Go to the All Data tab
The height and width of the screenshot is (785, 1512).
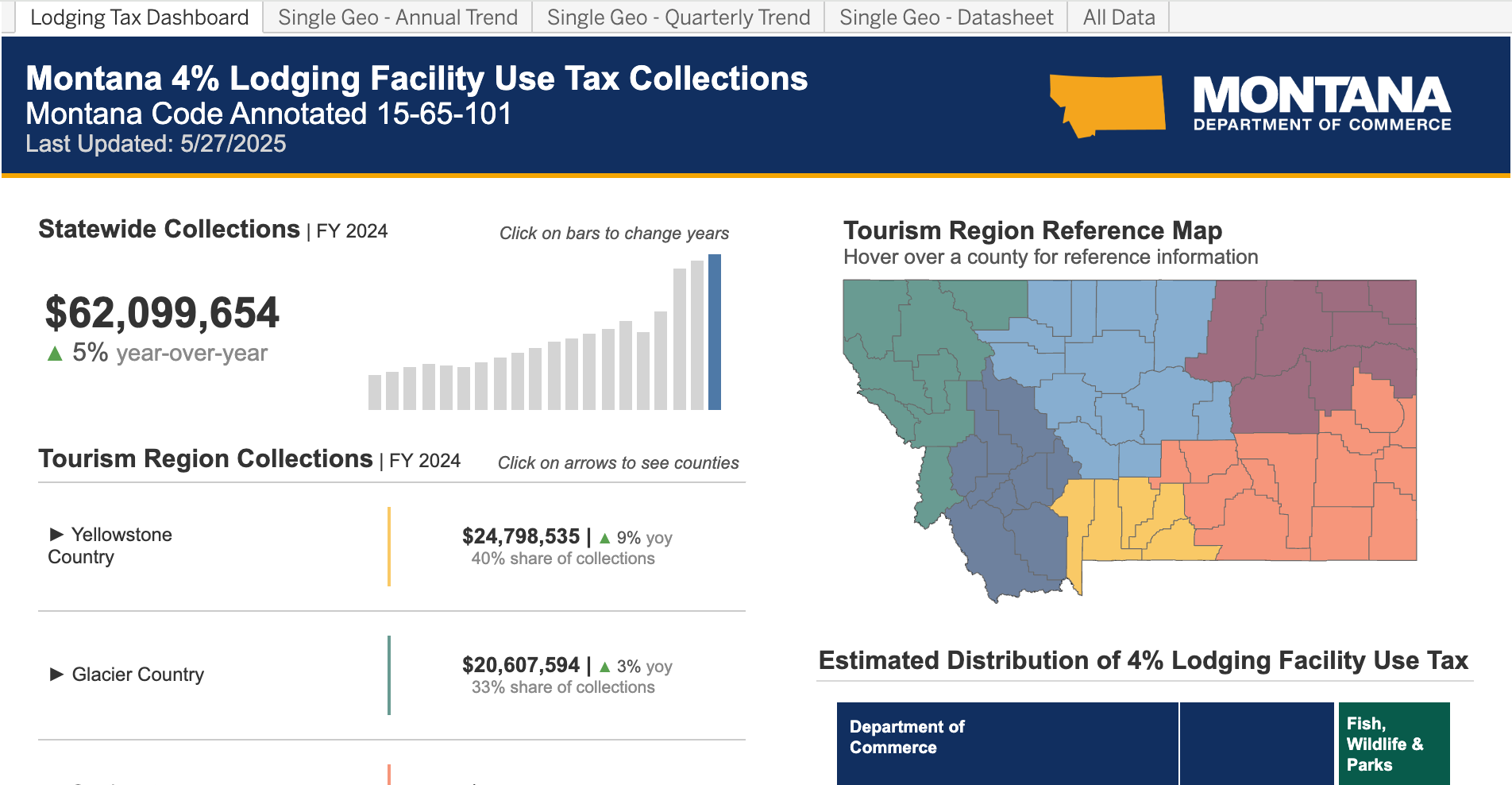coord(1118,17)
